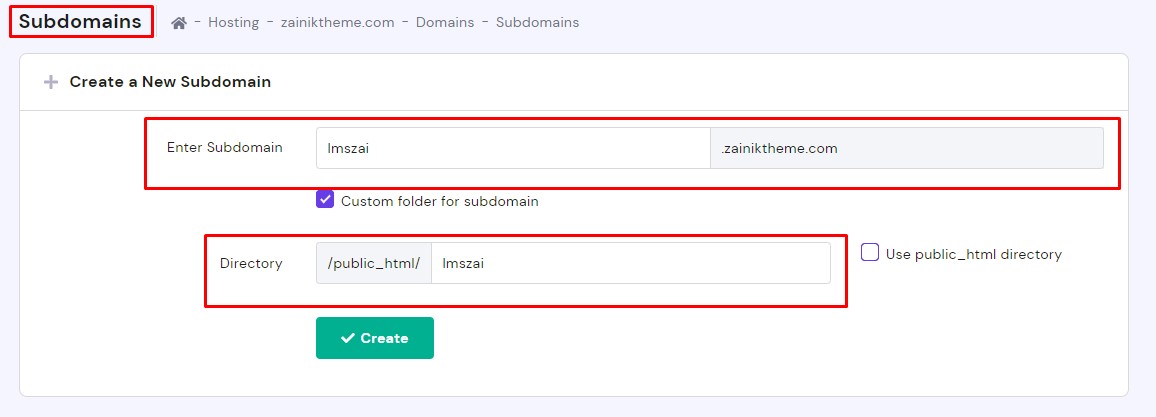Viewport: 1156px width, 417px height.
Task: Click the Directory field label
Action: pyautogui.click(x=251, y=263)
